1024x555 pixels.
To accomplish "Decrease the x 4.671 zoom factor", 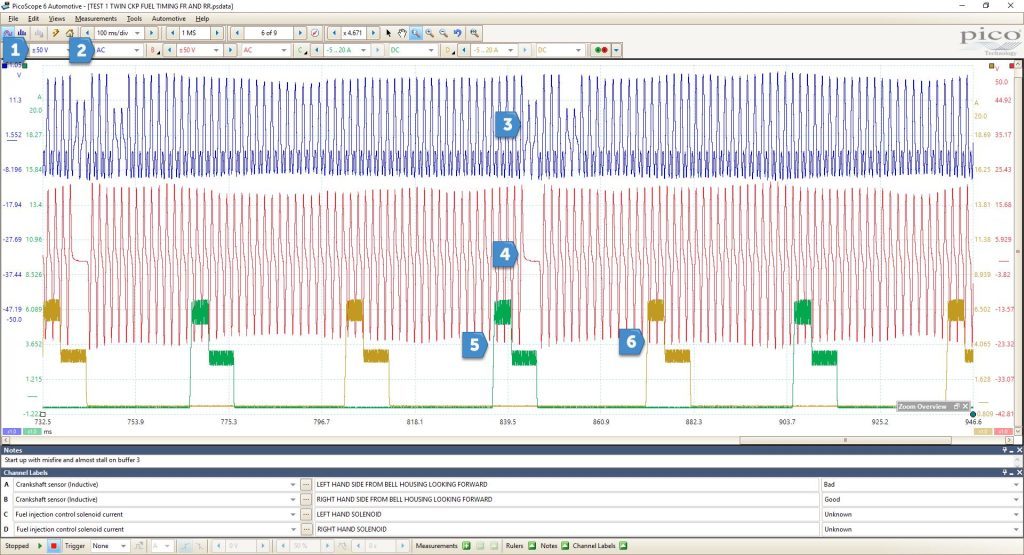I will [334, 33].
